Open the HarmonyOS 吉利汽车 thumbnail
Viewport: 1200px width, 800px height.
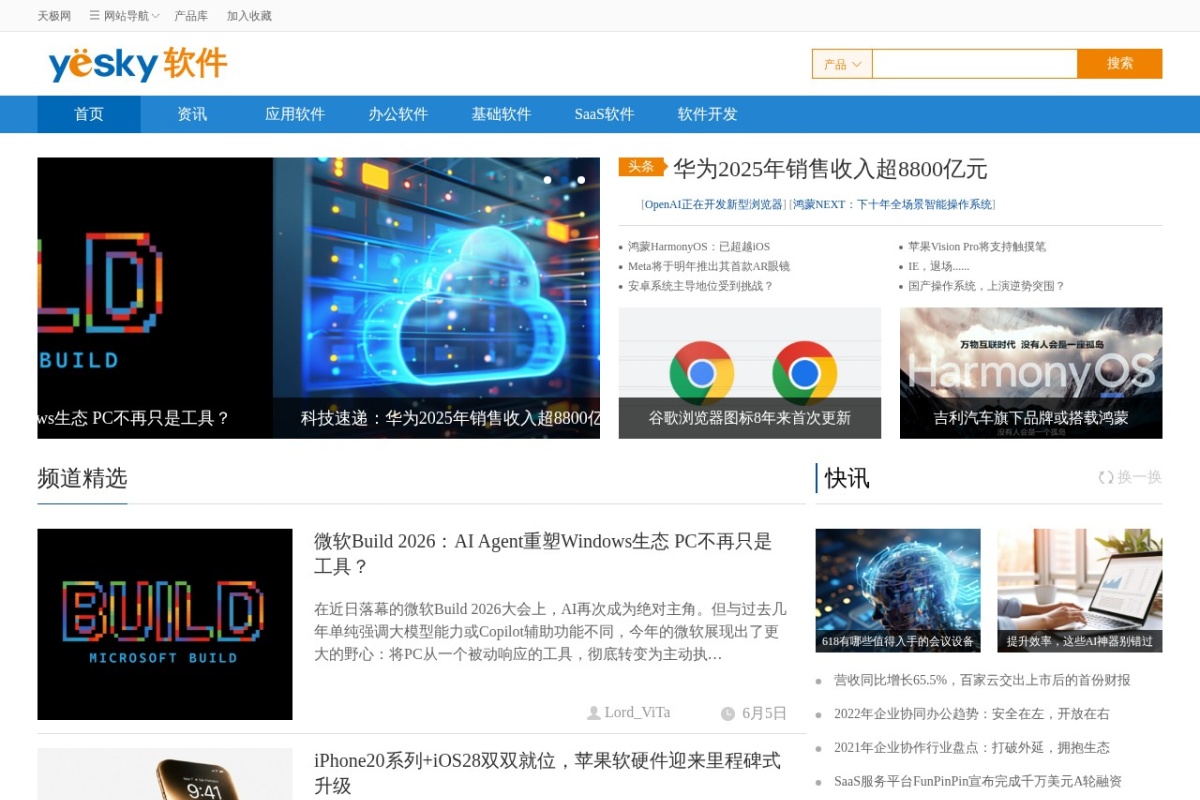(1031, 373)
